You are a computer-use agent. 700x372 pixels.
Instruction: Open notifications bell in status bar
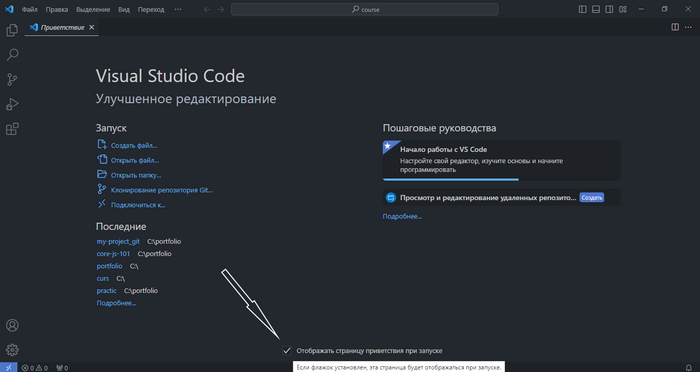click(688, 368)
